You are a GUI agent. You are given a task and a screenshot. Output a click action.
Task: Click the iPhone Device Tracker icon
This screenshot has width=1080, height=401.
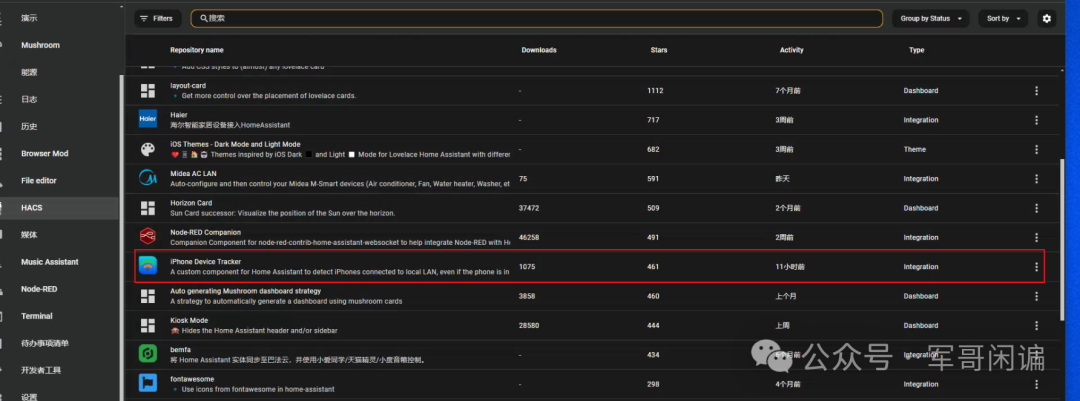pyautogui.click(x=148, y=267)
